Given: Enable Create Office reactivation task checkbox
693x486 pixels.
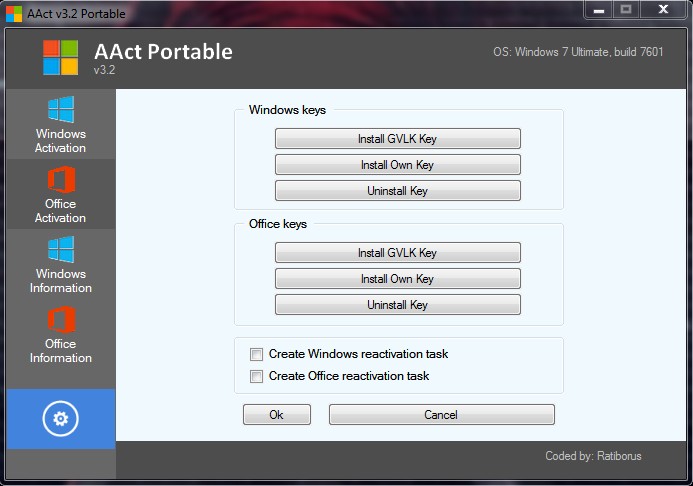Looking at the screenshot, I should (x=256, y=376).
